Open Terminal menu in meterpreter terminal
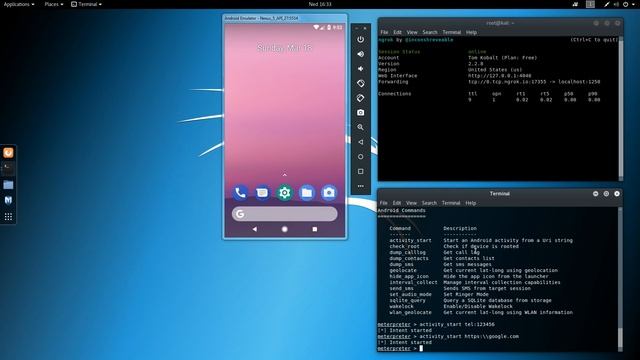The width and height of the screenshot is (640, 360). pyautogui.click(x=451, y=203)
